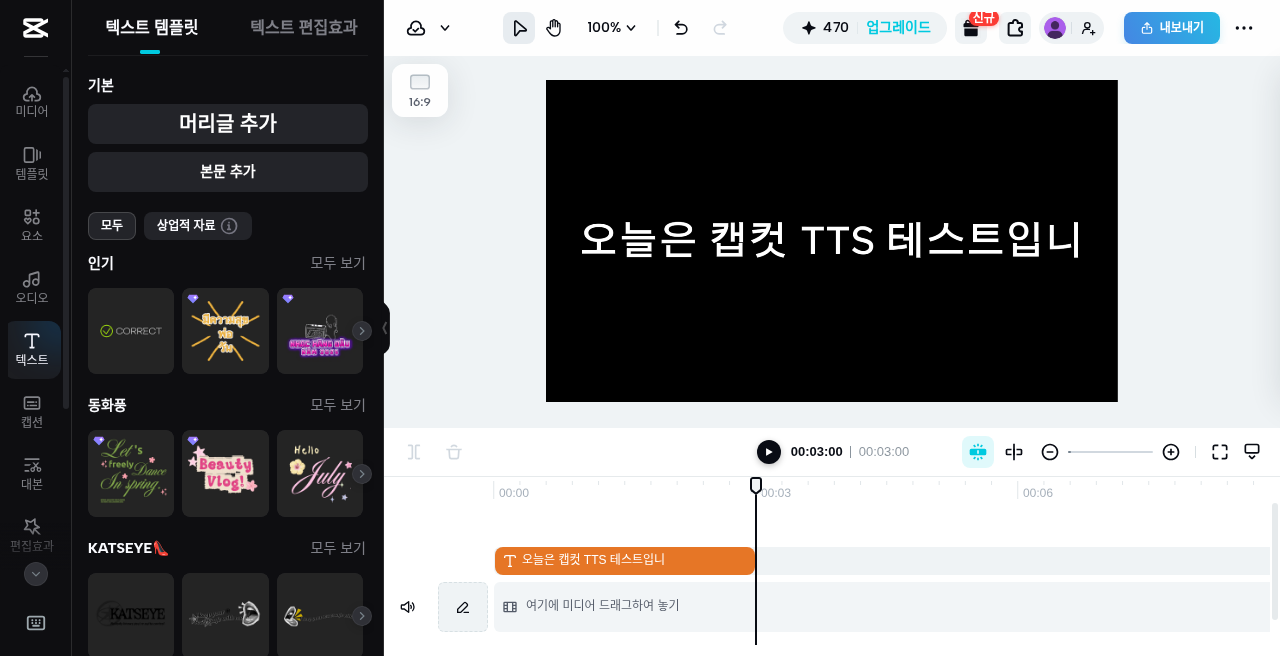Open the Media (미디어) sidebar panel
The height and width of the screenshot is (656, 1280).
pyautogui.click(x=32, y=101)
